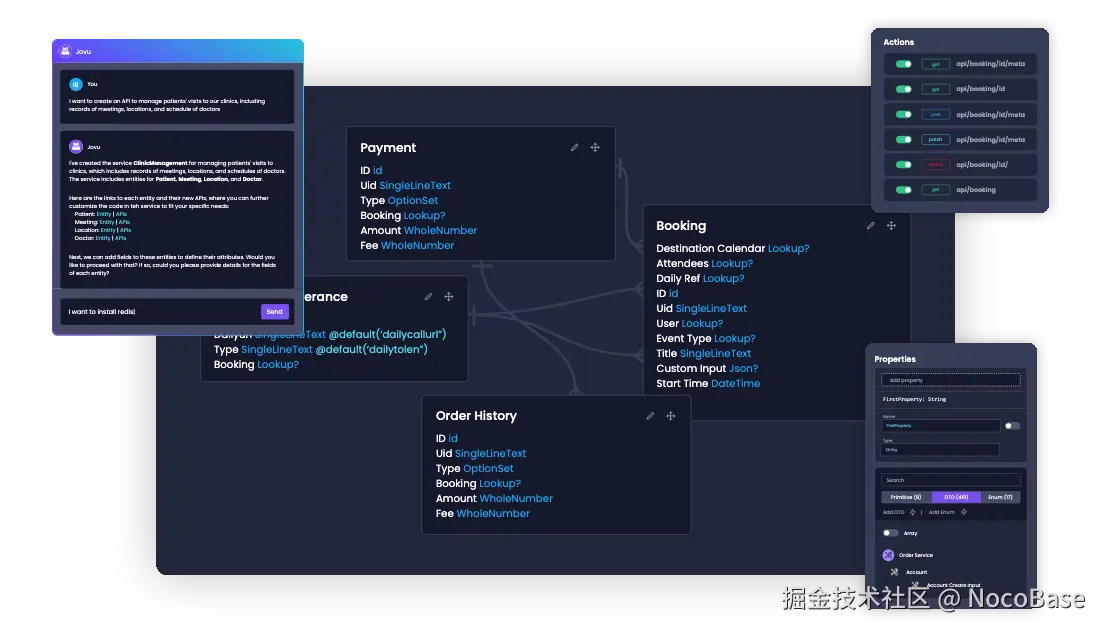Toggle off get api/booking/id action
Screen dimensions: 1105x632
point(903,89)
